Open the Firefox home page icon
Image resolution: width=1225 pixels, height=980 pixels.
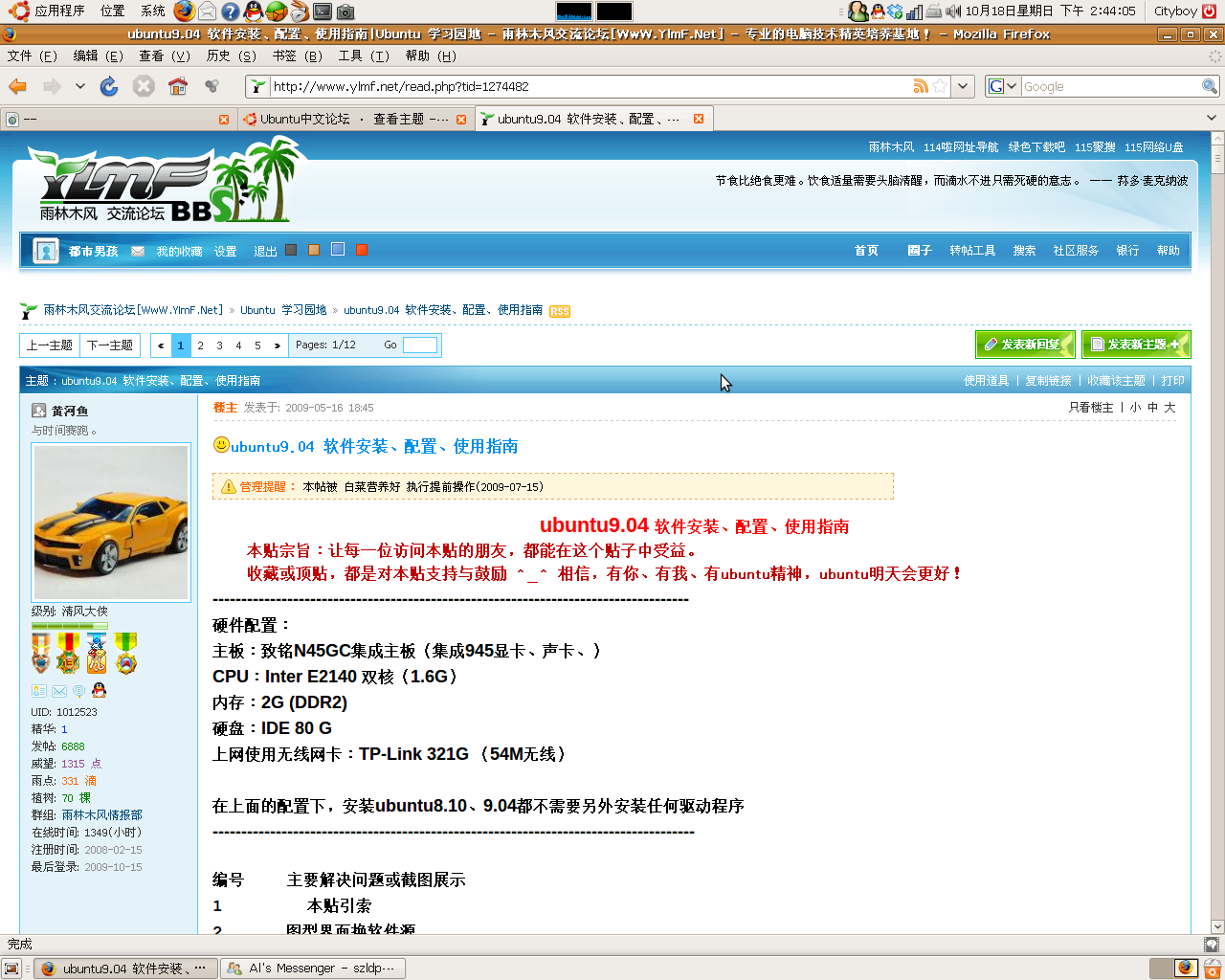pos(178,86)
